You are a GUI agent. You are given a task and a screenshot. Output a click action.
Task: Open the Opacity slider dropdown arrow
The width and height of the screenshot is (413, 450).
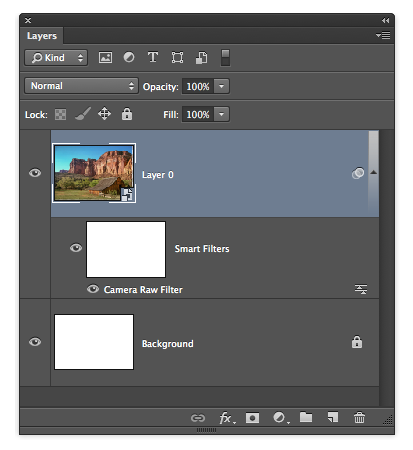coord(221,86)
